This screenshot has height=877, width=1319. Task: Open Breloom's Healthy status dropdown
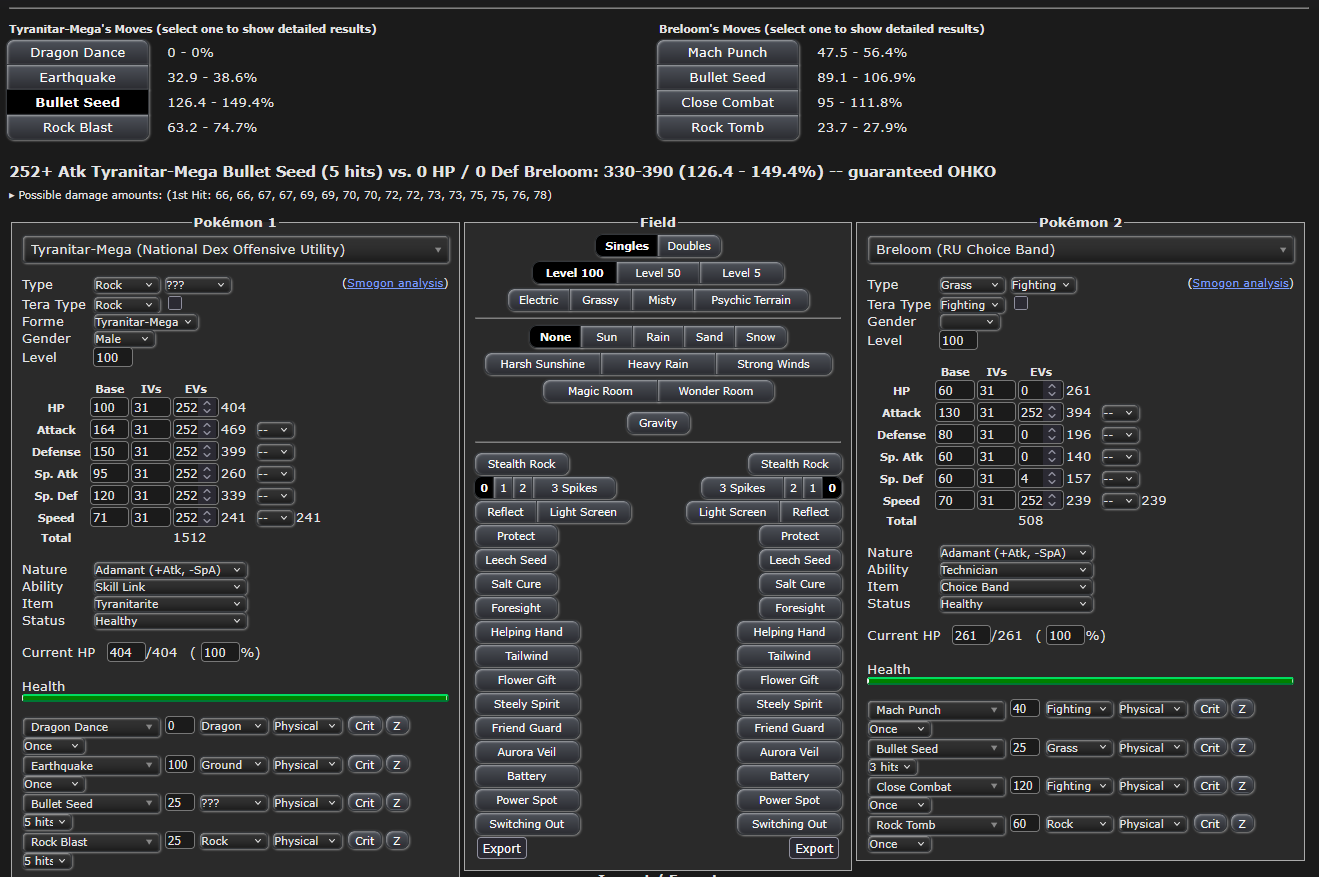1016,604
